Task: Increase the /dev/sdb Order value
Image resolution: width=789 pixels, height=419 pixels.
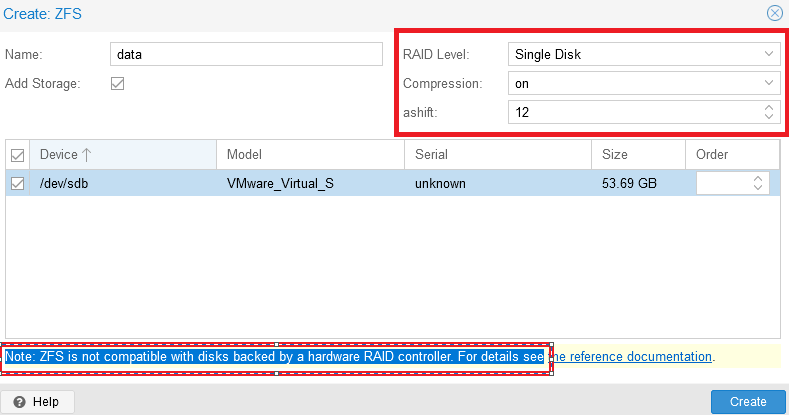Action: point(758,179)
